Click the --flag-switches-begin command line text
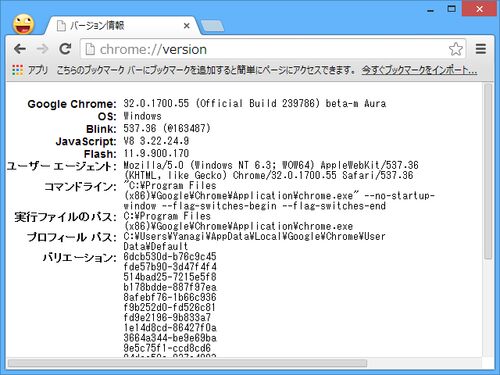Screen dimensions: 500x375 pyautogui.click(x=219, y=206)
